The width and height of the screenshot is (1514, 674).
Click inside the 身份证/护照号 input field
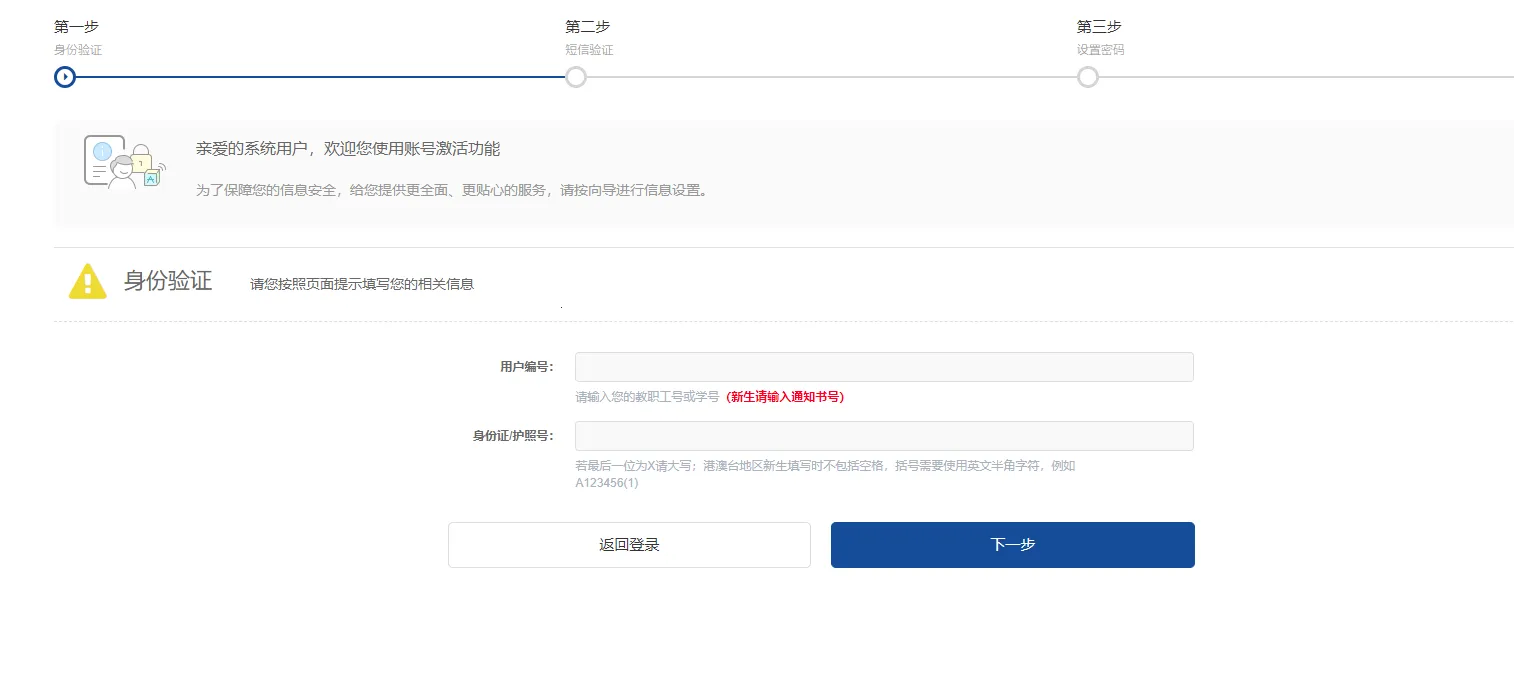(x=883, y=435)
